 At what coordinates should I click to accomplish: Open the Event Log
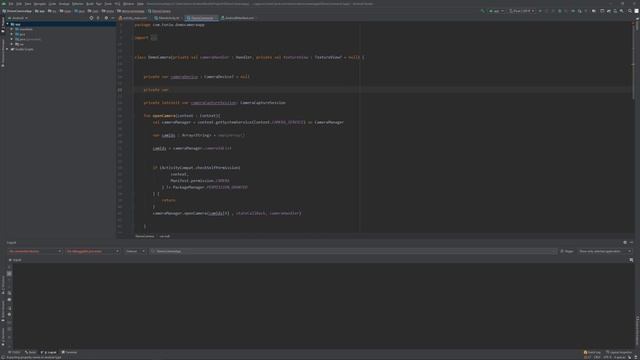(592, 352)
